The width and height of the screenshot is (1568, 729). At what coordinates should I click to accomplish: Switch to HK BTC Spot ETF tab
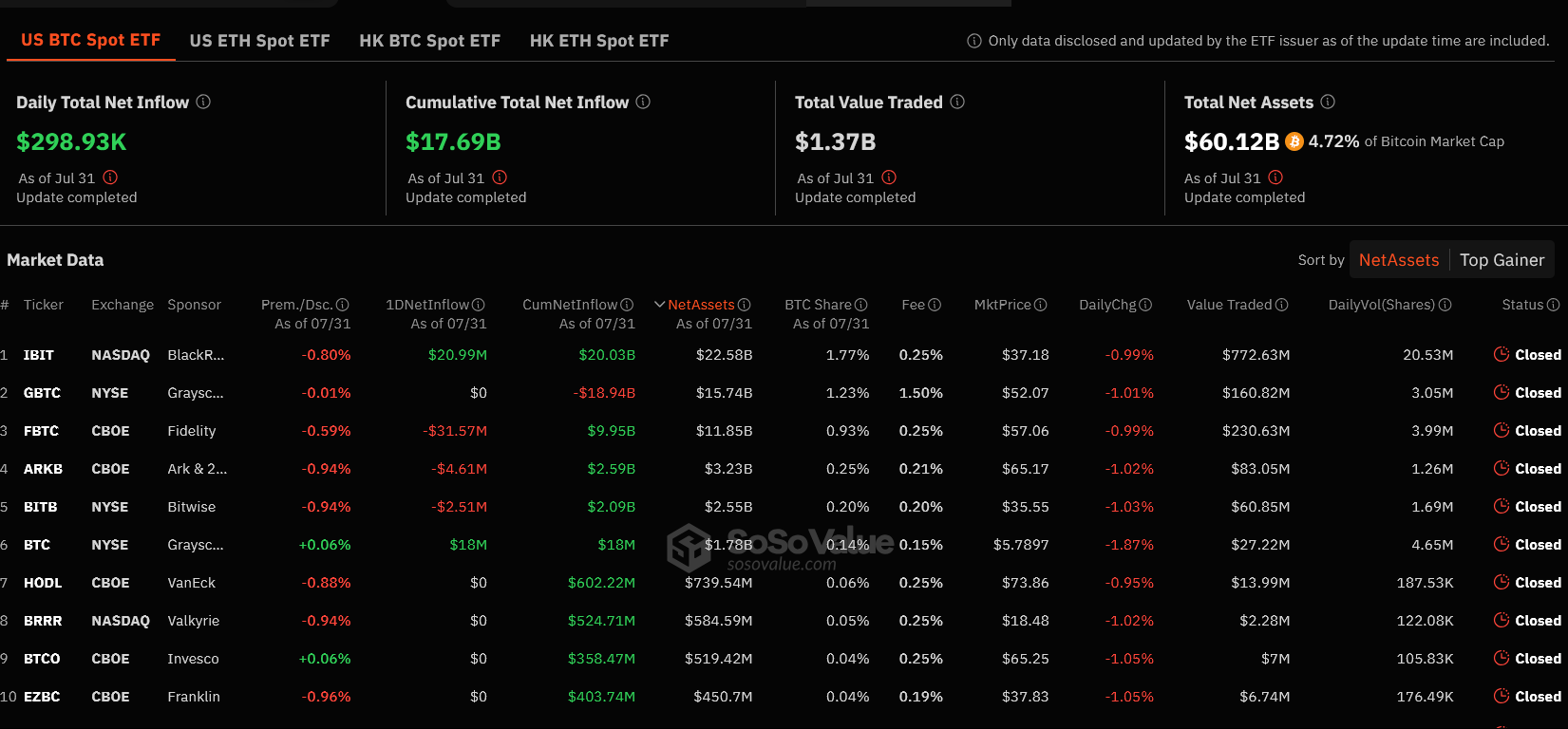(429, 41)
